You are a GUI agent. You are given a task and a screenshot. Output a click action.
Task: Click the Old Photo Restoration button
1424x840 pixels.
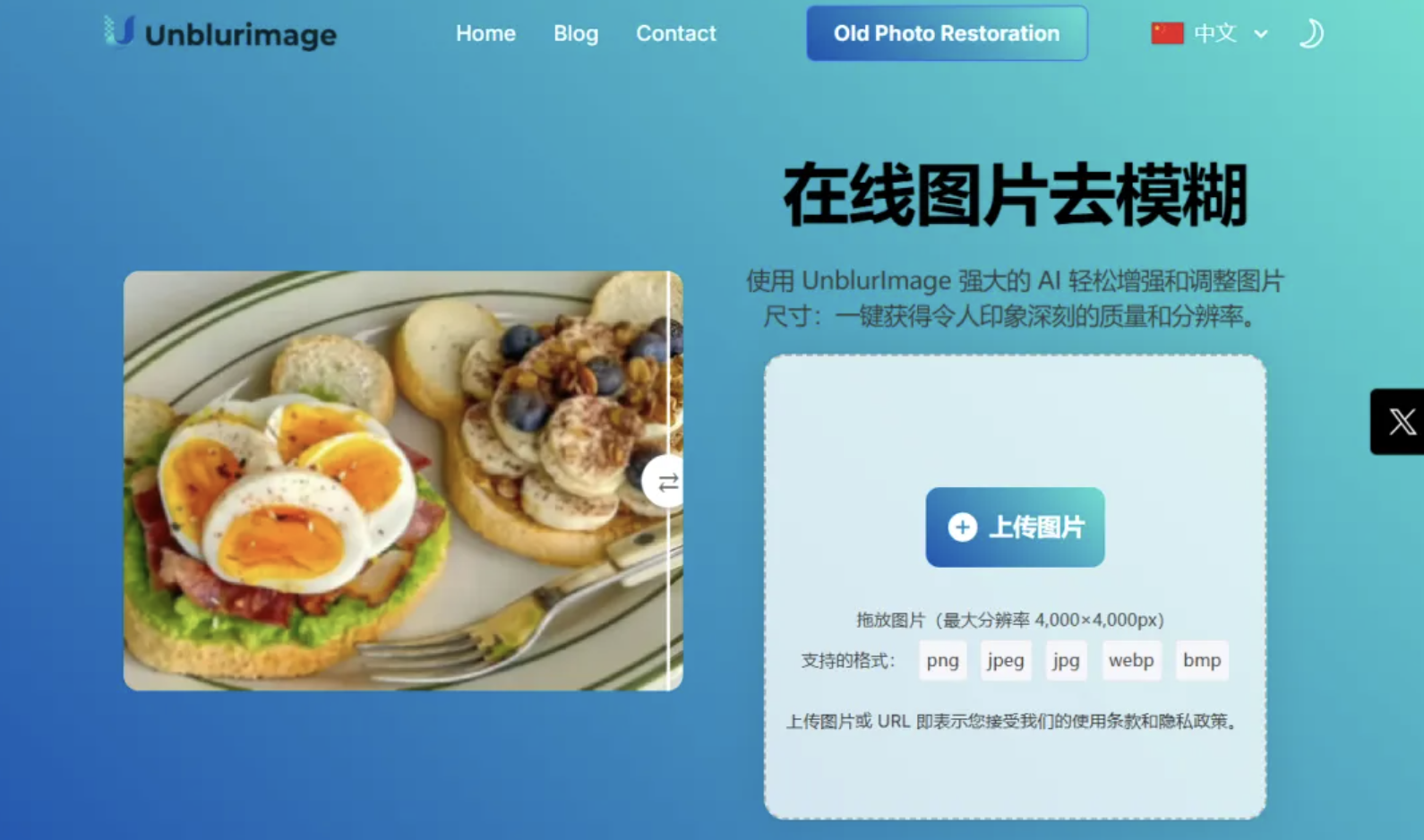pyautogui.click(x=947, y=33)
